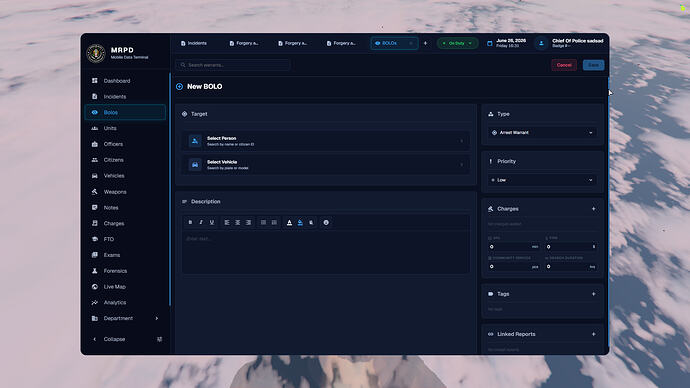Image resolution: width=690 pixels, height=388 pixels.
Task: Open the Arrest Warrant type dropdown
Action: click(542, 132)
